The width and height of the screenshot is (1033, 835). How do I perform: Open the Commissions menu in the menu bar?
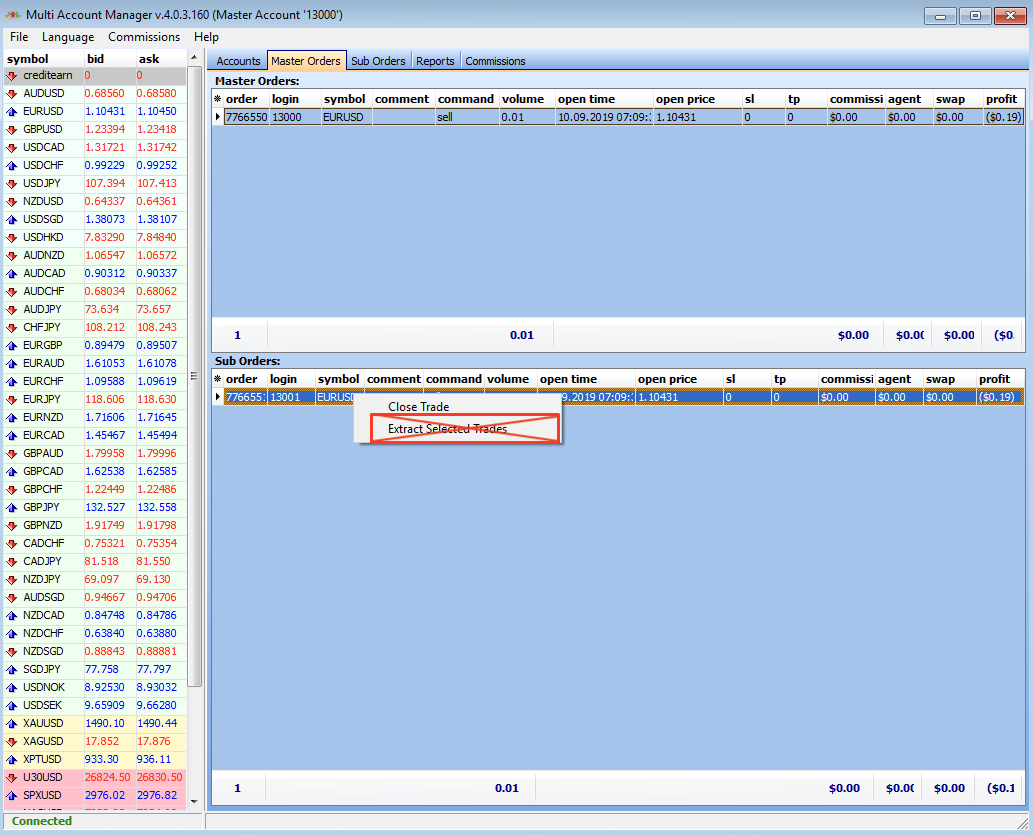point(144,37)
